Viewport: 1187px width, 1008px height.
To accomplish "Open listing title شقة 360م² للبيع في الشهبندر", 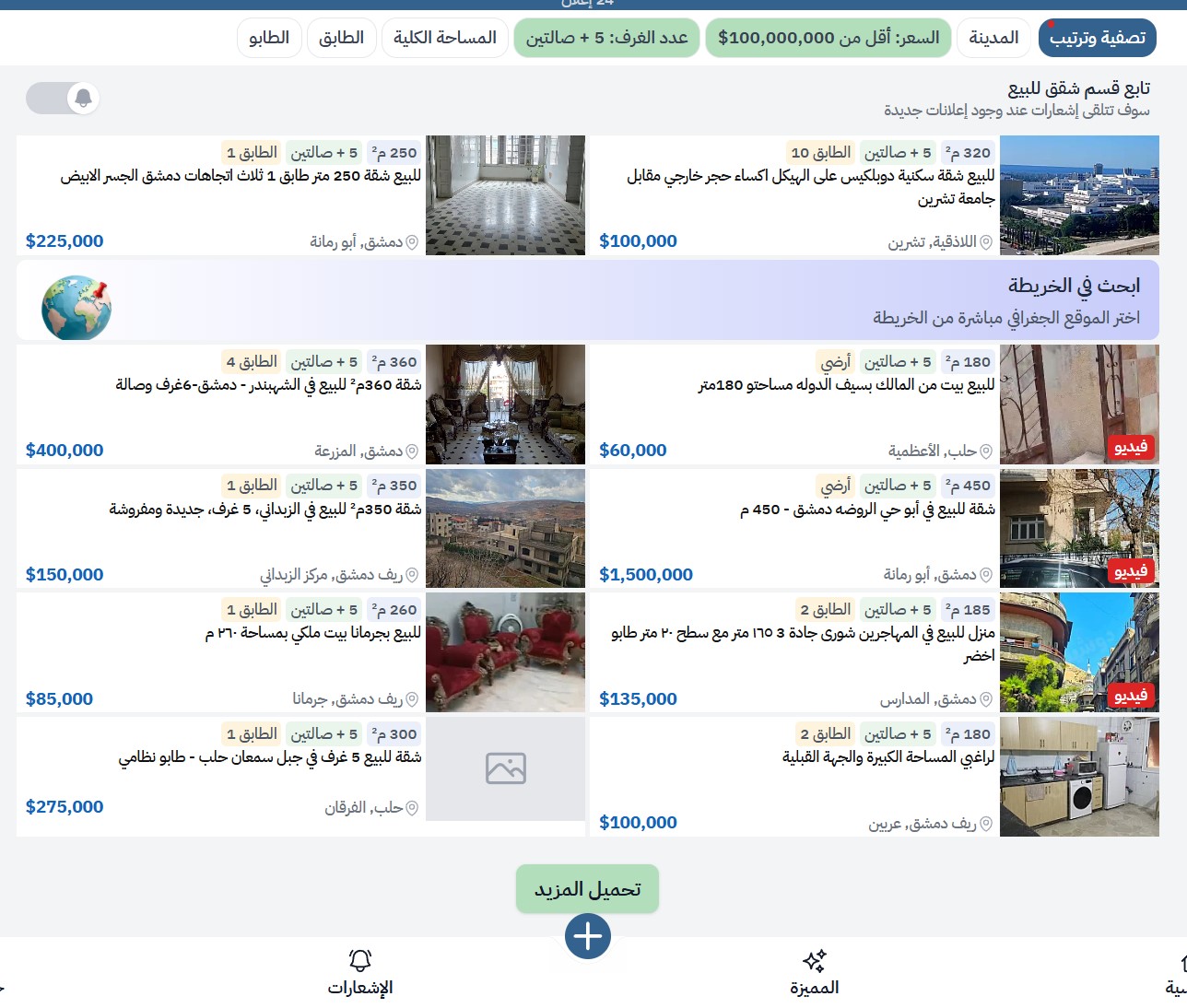I will (x=268, y=384).
